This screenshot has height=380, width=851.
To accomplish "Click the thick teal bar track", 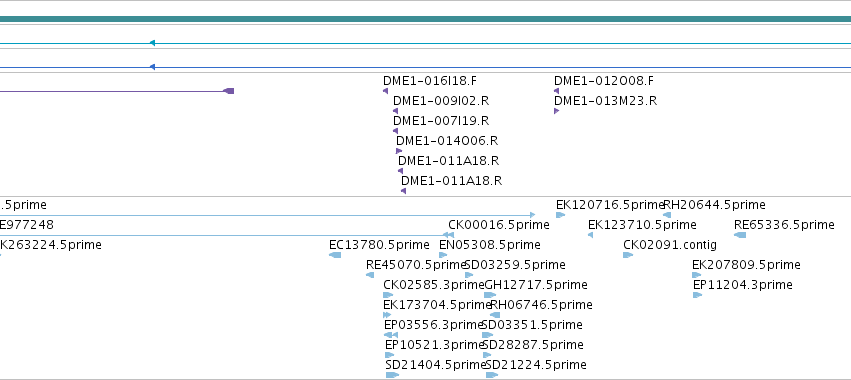I will coord(426,20).
